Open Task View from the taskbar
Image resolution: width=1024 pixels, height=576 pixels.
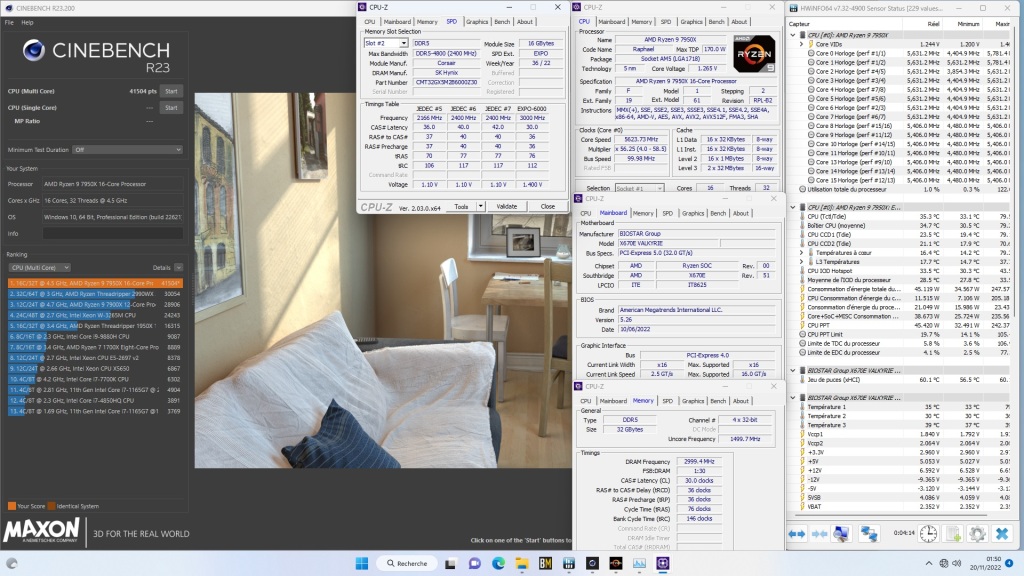[x=451, y=563]
